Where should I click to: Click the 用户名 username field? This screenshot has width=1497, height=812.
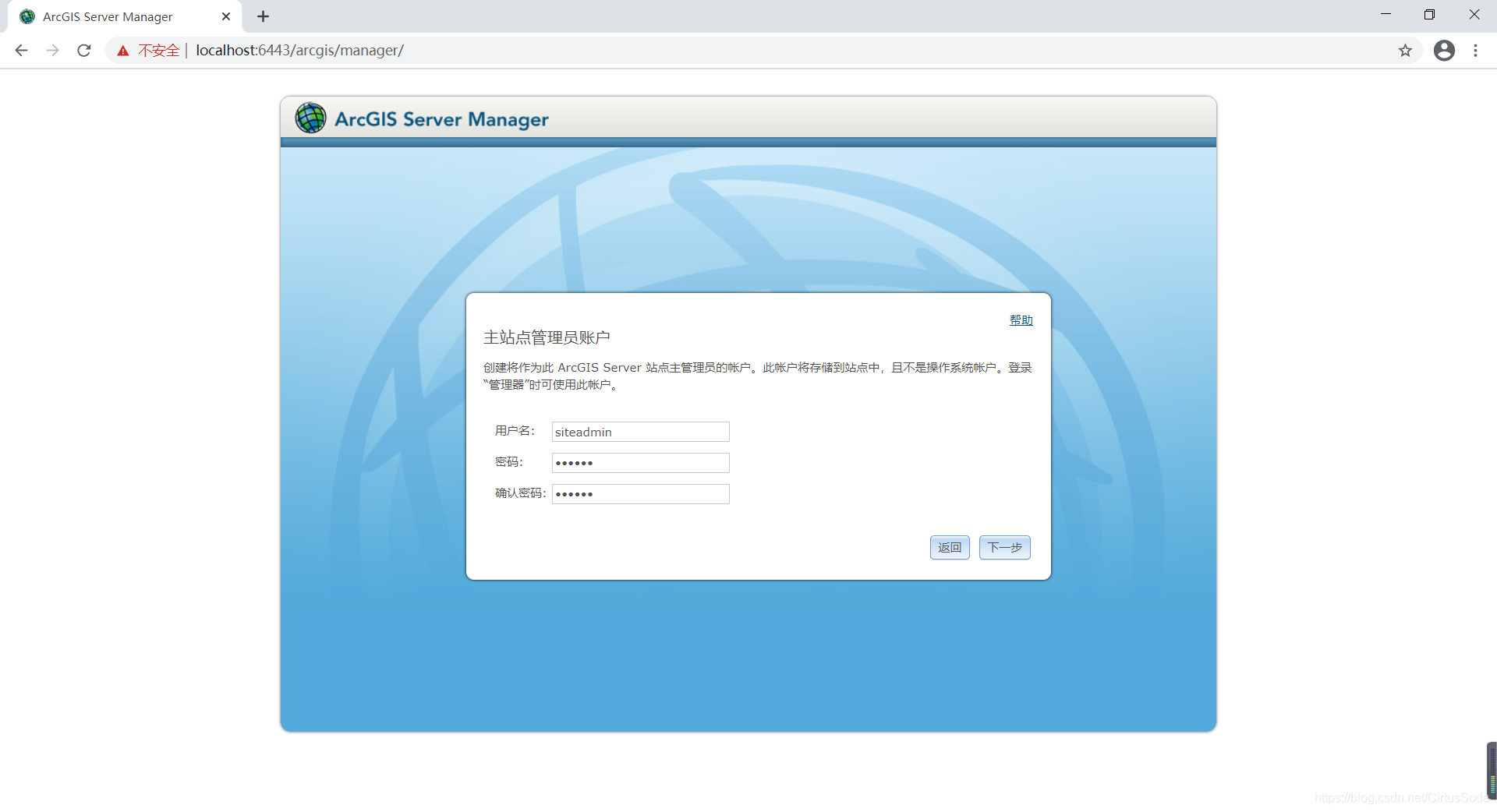pos(640,432)
